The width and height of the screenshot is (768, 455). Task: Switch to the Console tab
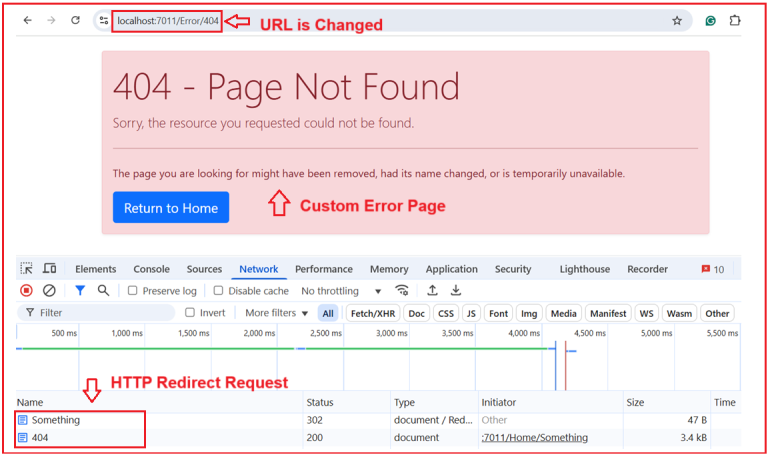[x=151, y=269]
